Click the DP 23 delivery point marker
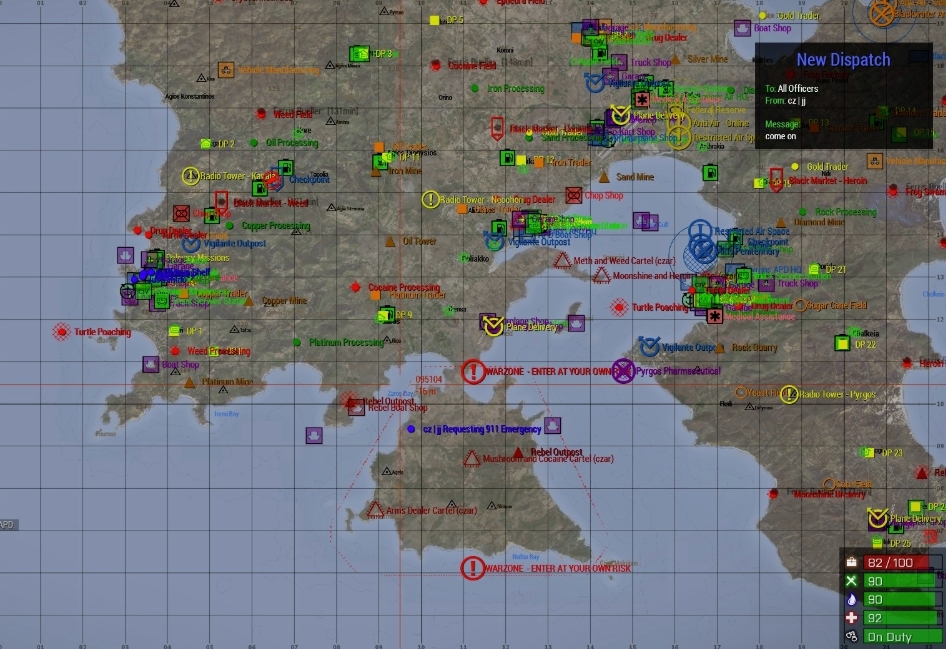Viewport: 946px width, 649px height. pos(868,452)
